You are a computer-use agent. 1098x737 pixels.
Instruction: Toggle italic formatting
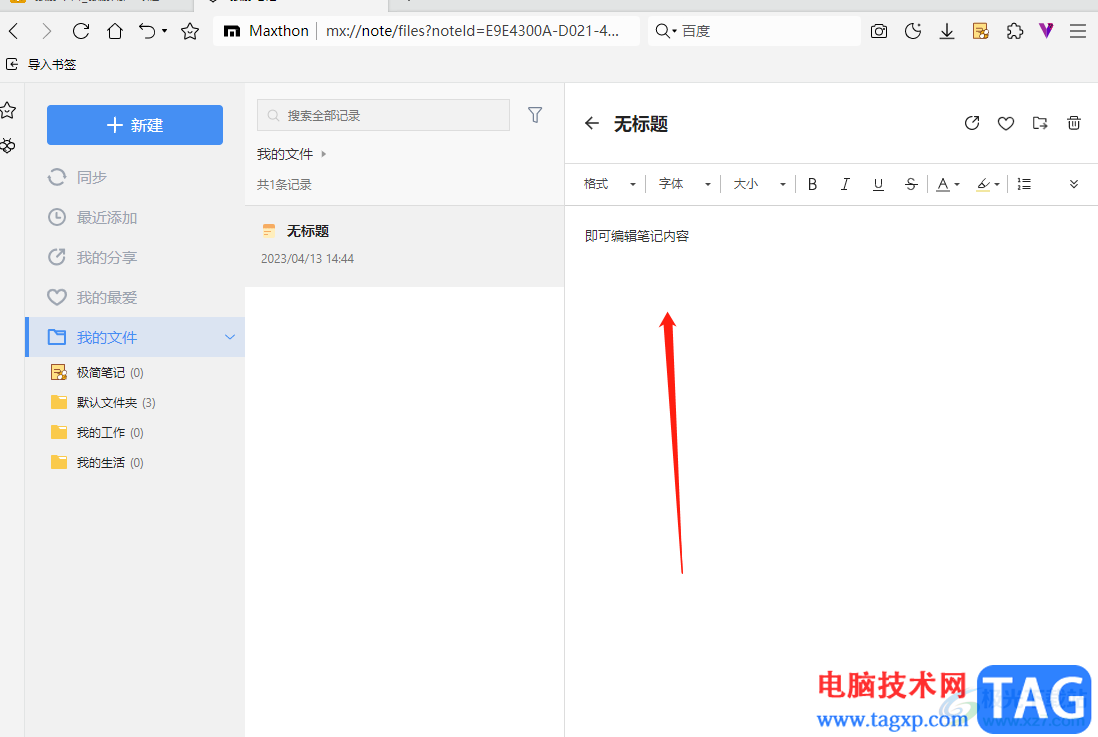click(845, 184)
